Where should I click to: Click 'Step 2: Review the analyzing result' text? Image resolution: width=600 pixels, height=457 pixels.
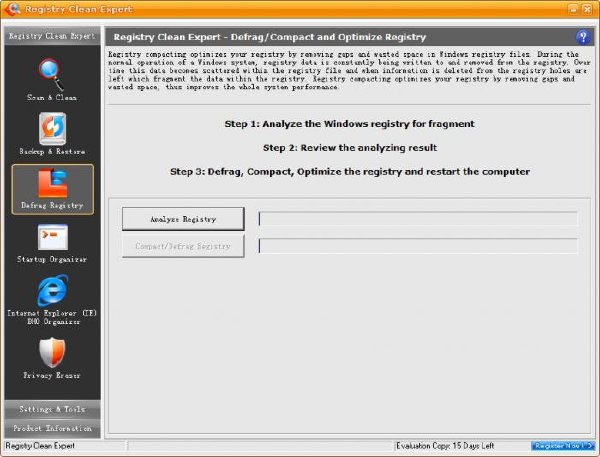pos(350,148)
